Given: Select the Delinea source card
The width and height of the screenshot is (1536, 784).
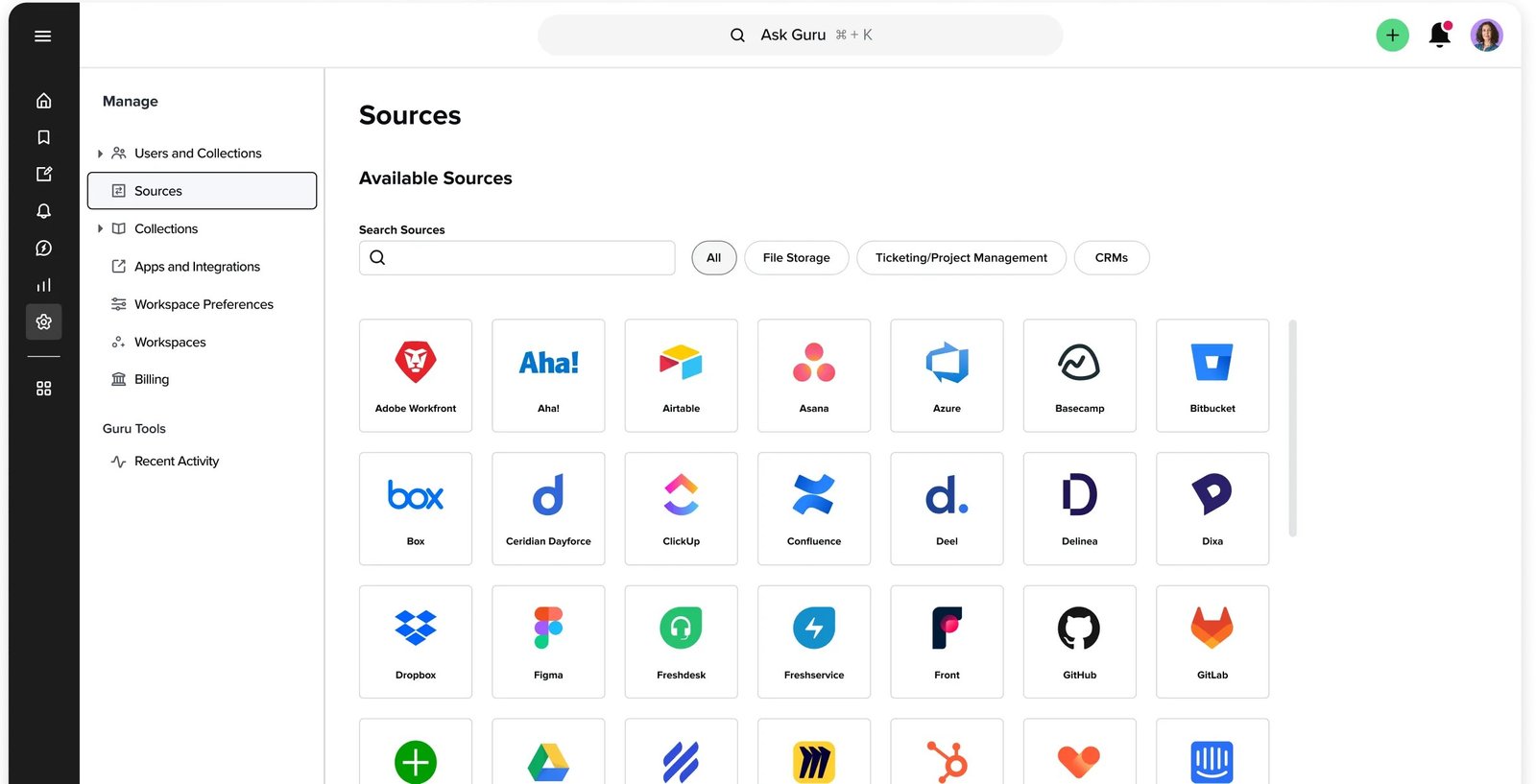Looking at the screenshot, I should (x=1080, y=509).
